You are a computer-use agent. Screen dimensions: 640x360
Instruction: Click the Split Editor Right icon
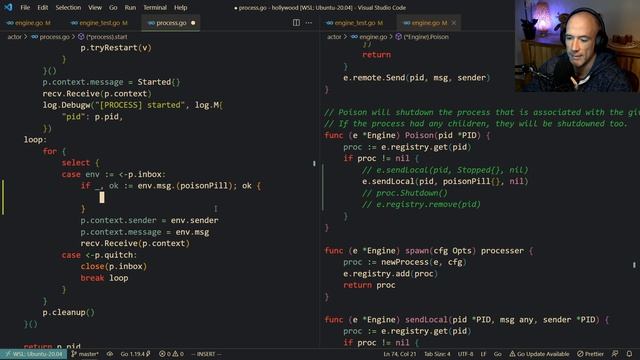(x=296, y=23)
